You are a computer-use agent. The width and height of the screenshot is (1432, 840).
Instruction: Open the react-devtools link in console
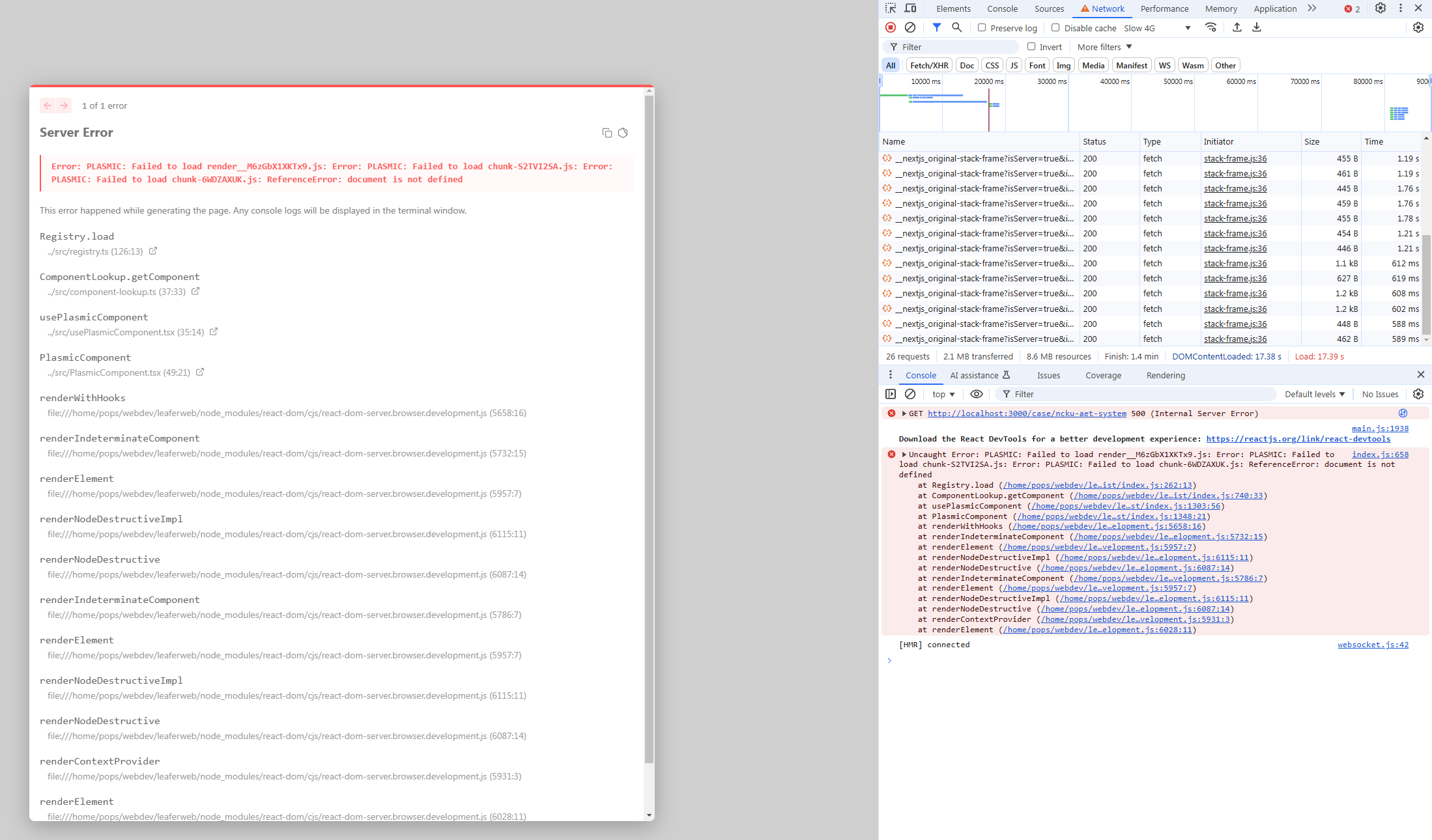tap(1298, 439)
